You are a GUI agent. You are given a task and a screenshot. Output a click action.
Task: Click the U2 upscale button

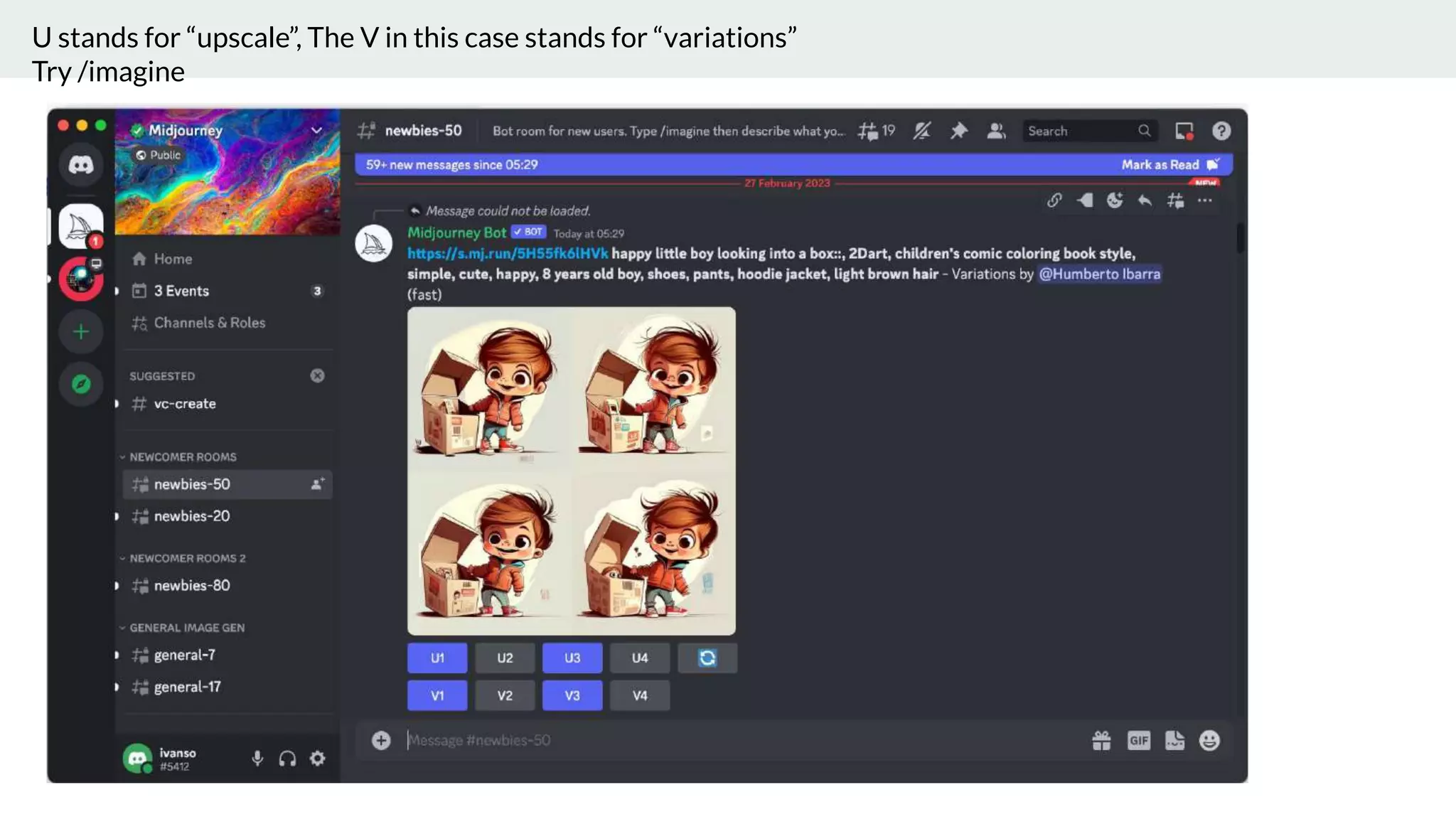[x=505, y=658]
